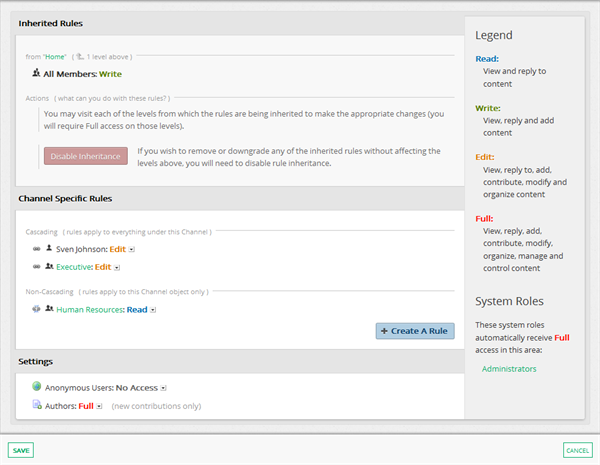Save the permission changes
This screenshot has height=465, width=600.
(21, 450)
